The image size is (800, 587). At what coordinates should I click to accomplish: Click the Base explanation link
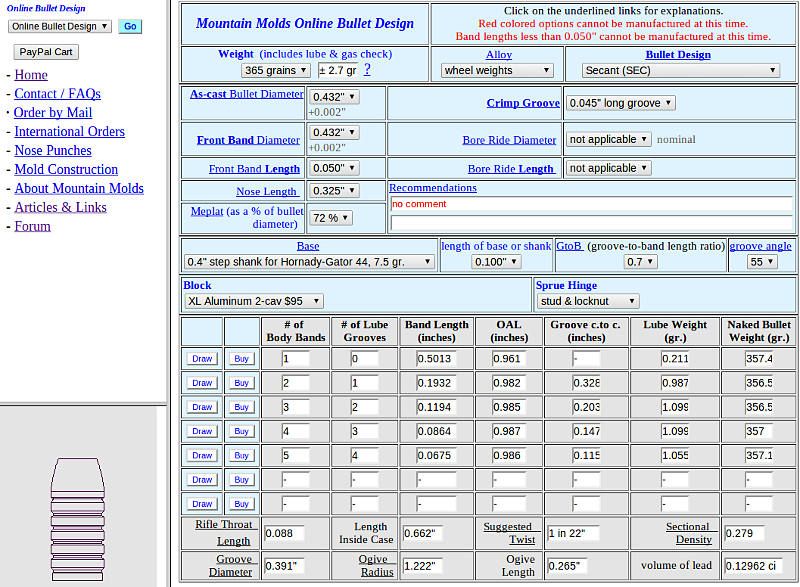point(308,246)
